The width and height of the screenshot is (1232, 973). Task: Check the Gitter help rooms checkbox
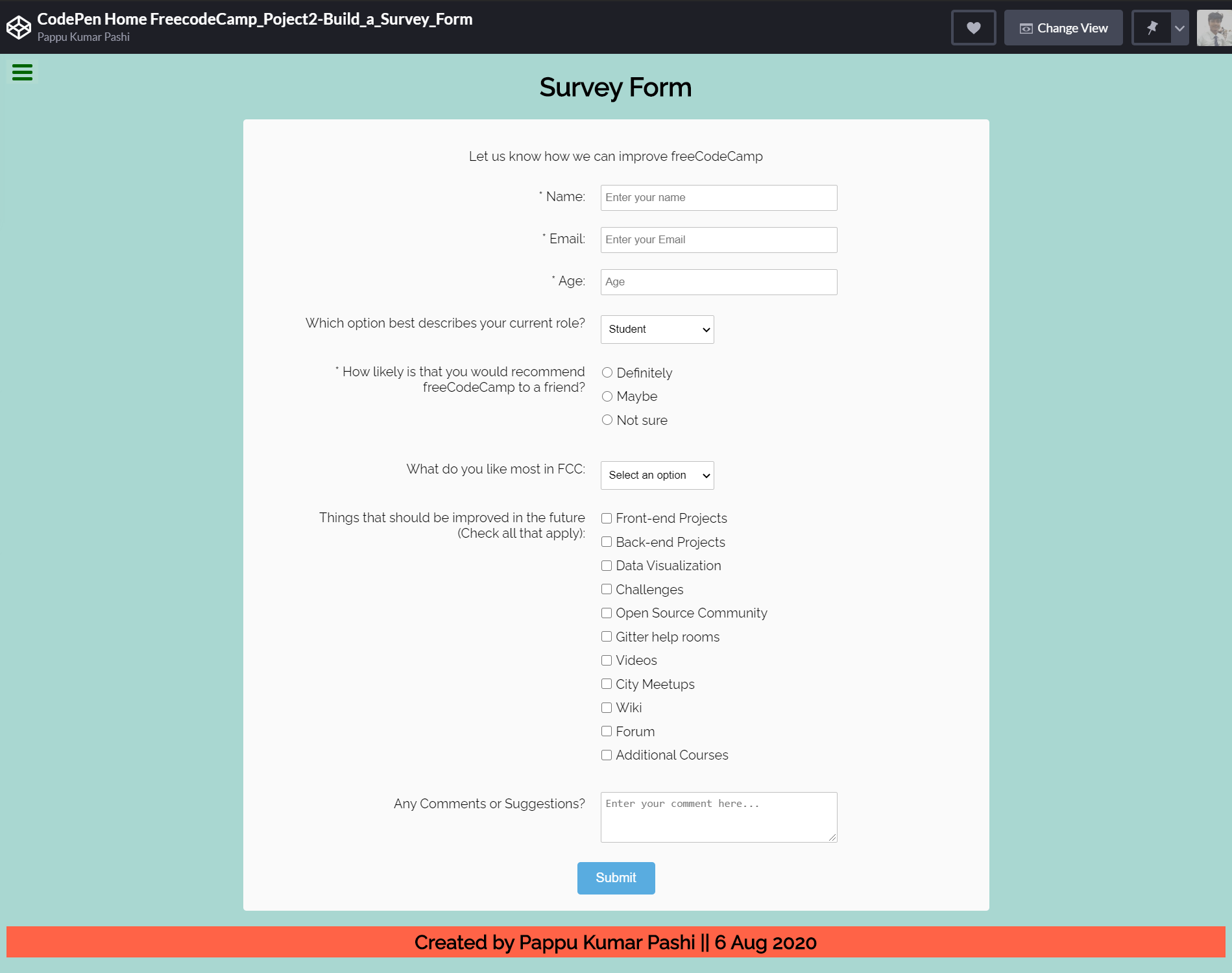click(x=607, y=636)
